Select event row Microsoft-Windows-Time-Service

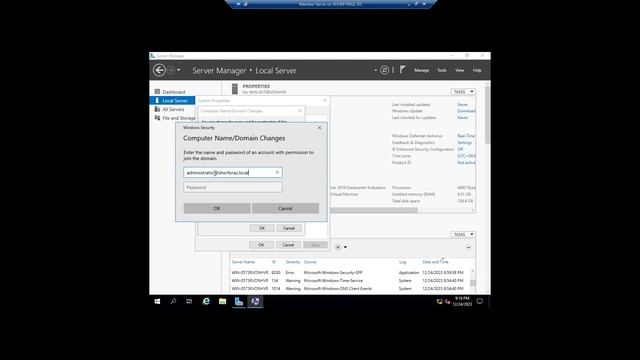tap(350, 281)
